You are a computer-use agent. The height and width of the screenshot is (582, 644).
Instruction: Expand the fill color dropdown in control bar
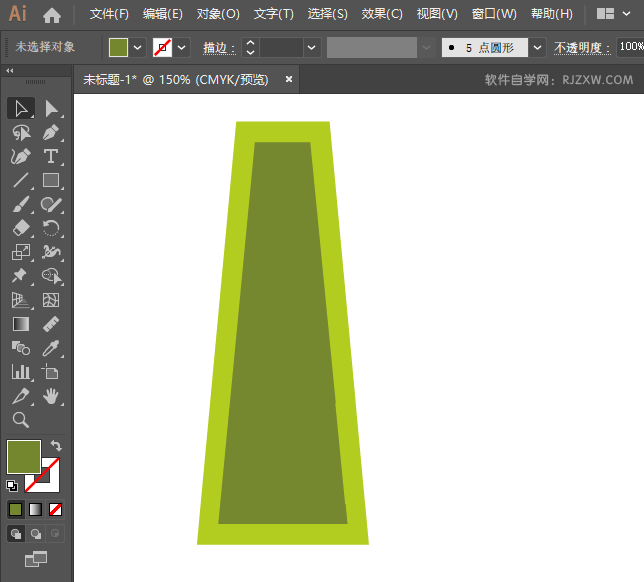pos(138,47)
